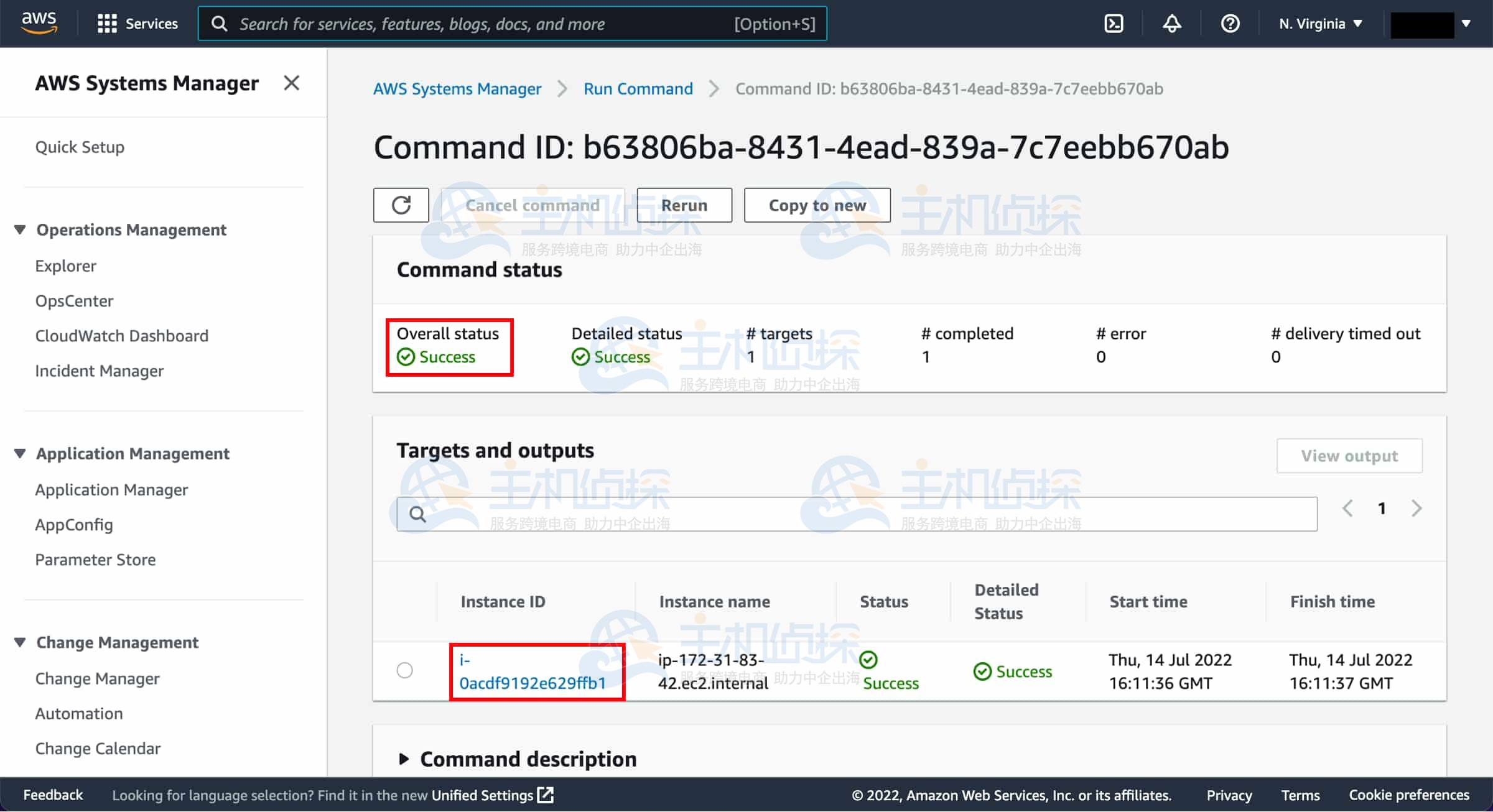
Task: Go to next page of targets
Action: [x=1416, y=509]
